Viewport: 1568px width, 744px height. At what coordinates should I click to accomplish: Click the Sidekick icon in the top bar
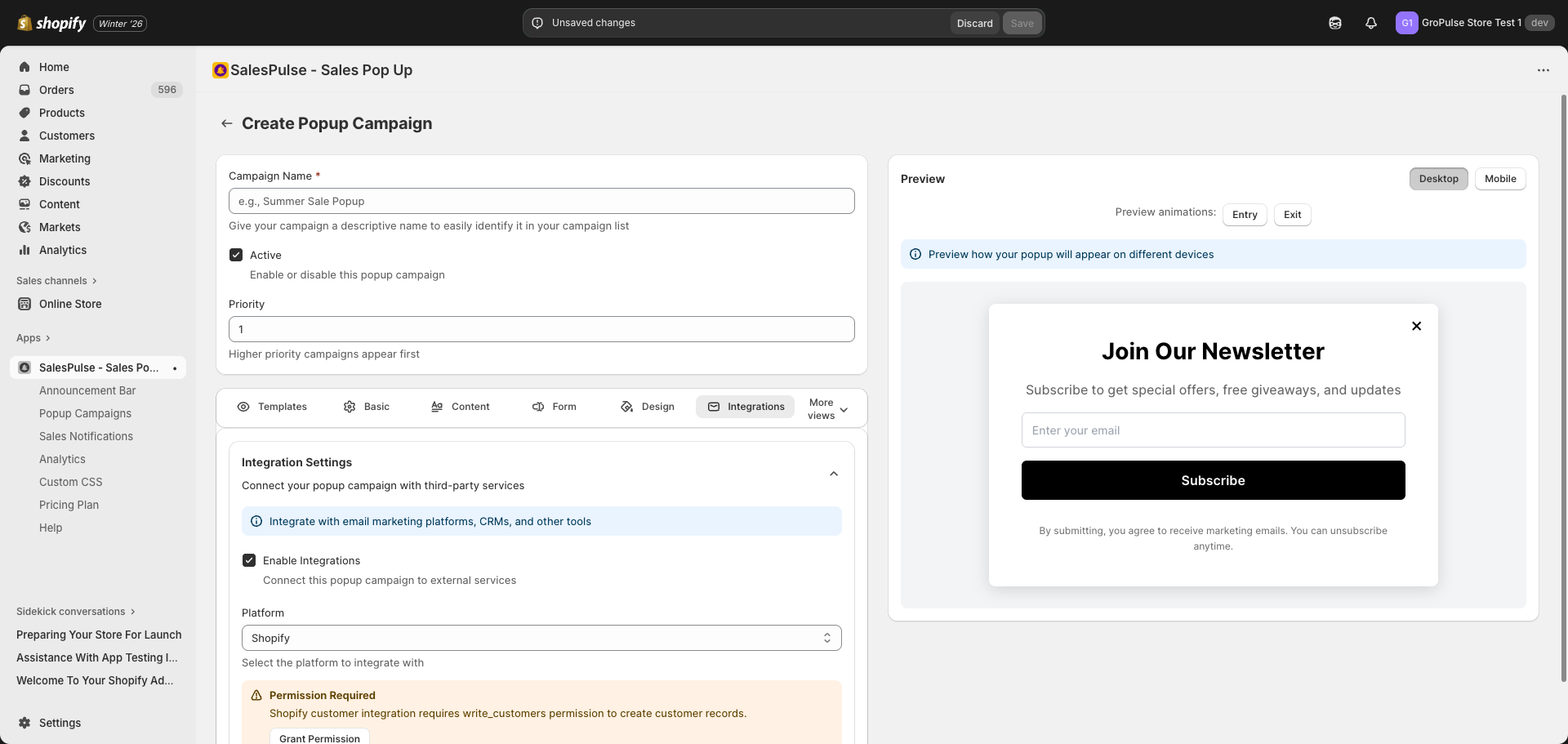pos(1334,23)
